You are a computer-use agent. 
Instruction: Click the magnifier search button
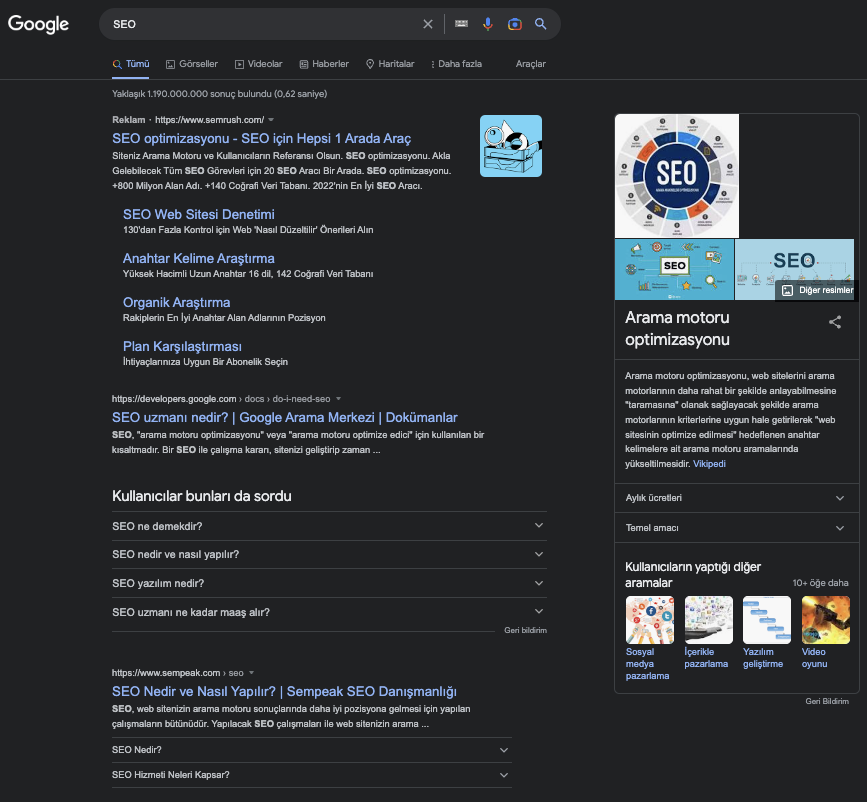coord(541,24)
